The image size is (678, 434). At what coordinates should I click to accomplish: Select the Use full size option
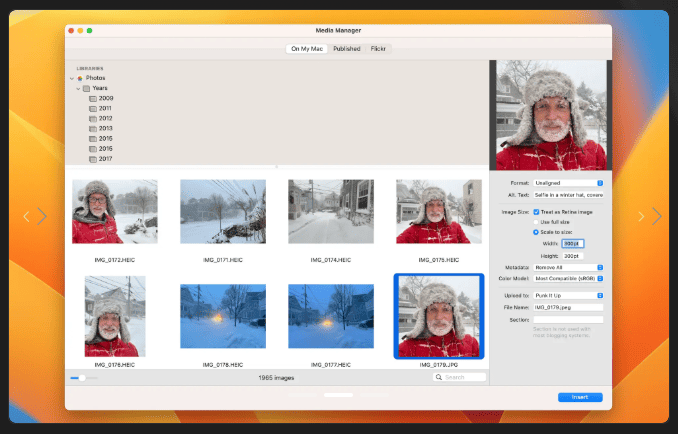pos(536,222)
